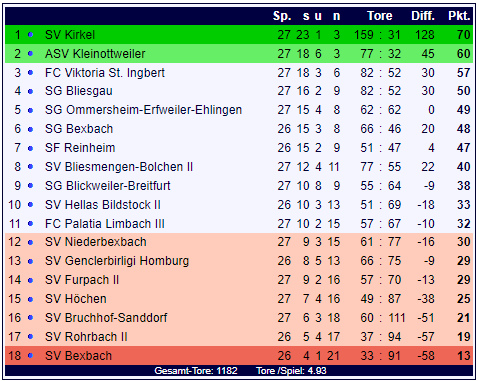Select FC Palatia Limbach III team name
The width and height of the screenshot is (479, 381).
point(105,224)
